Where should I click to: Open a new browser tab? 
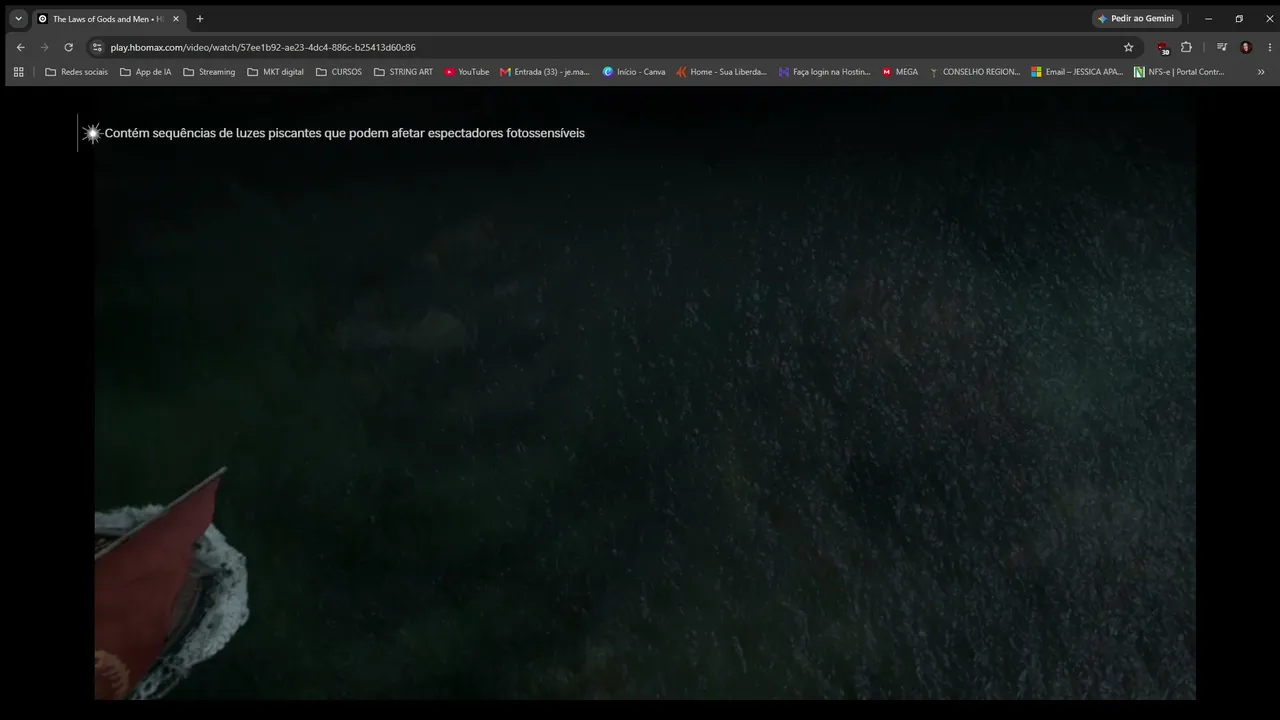pos(200,19)
